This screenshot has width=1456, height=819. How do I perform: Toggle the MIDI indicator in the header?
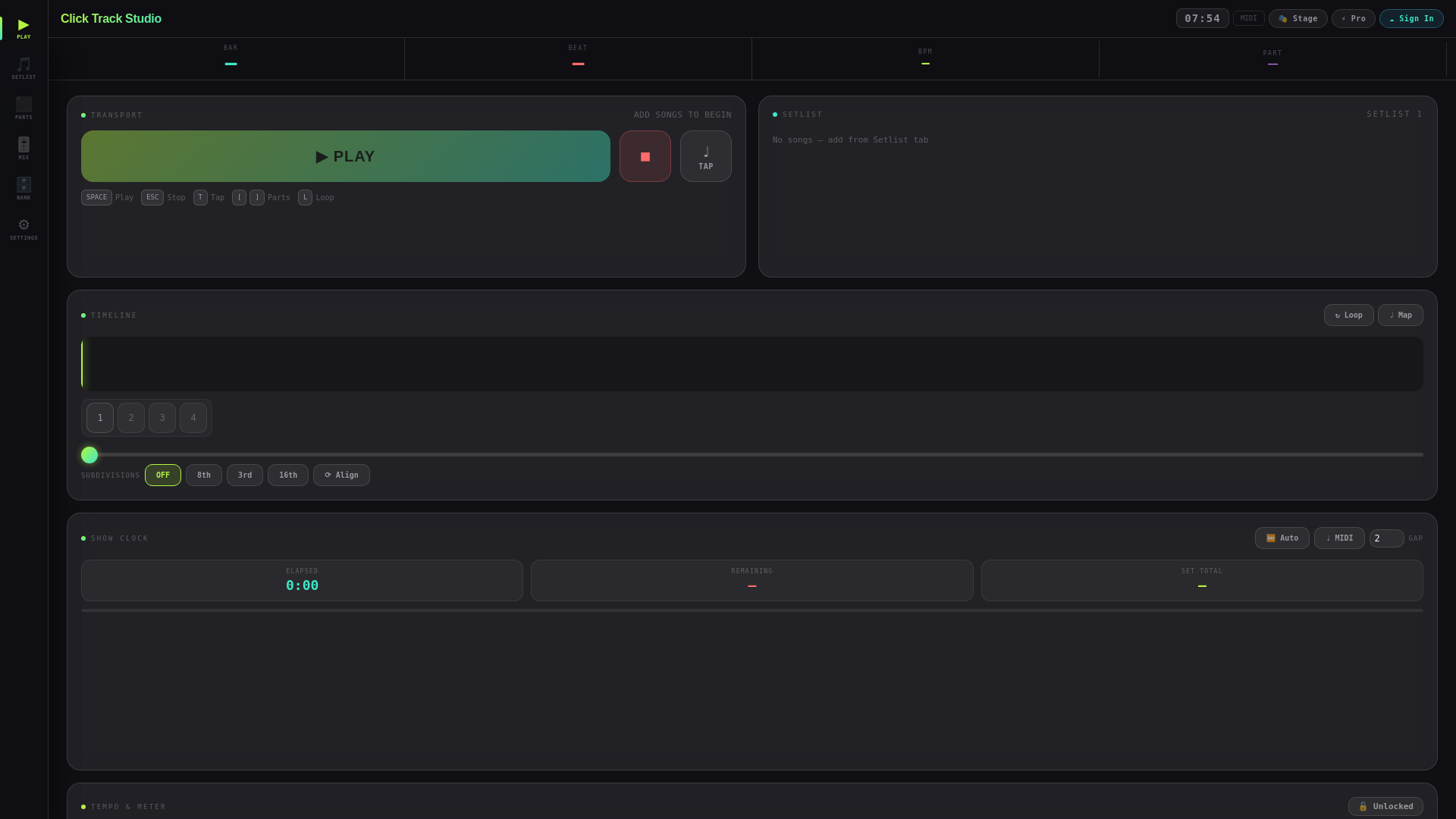point(1248,18)
